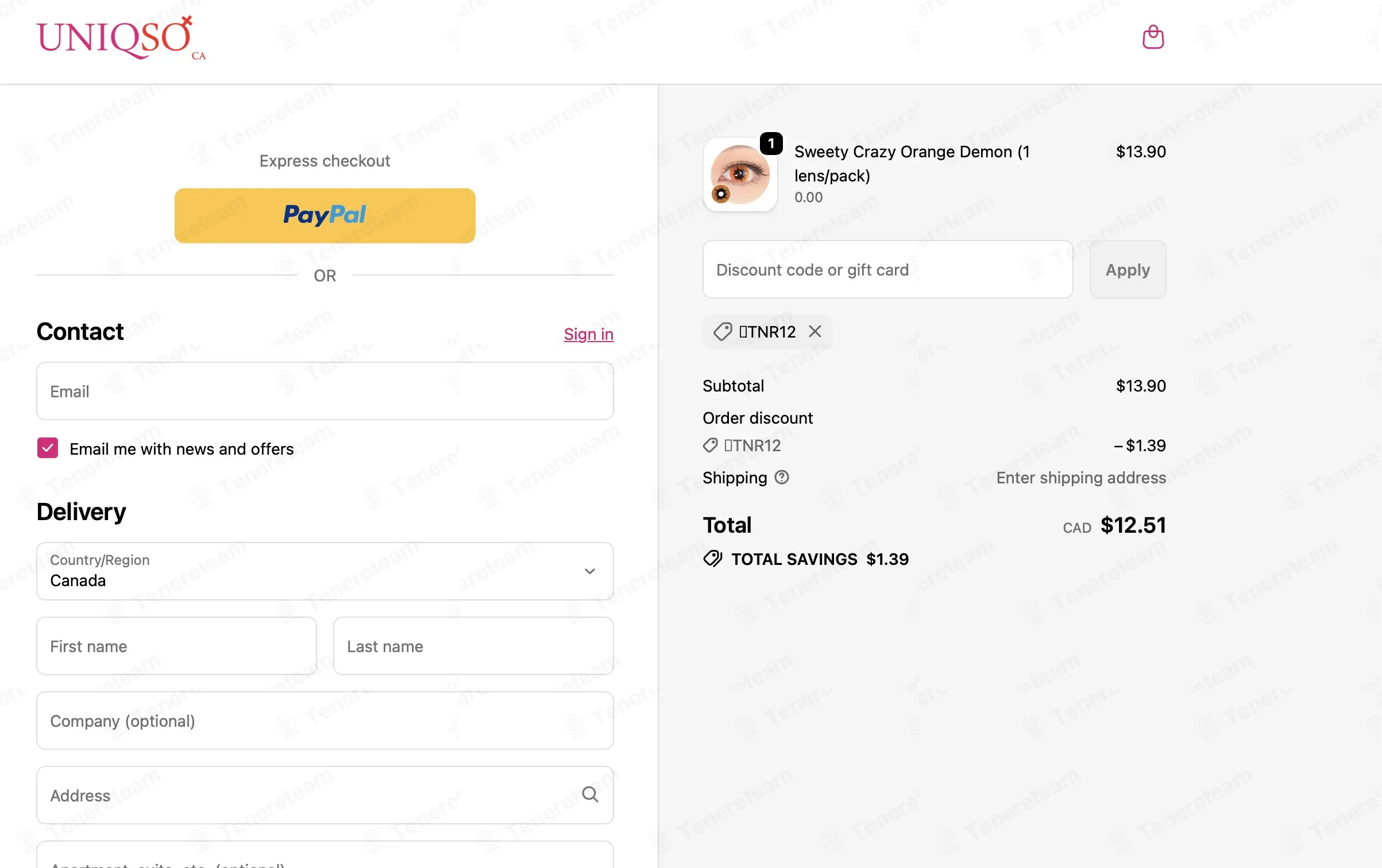Pay with PayPal express checkout
This screenshot has height=868, width=1382.
click(x=325, y=216)
